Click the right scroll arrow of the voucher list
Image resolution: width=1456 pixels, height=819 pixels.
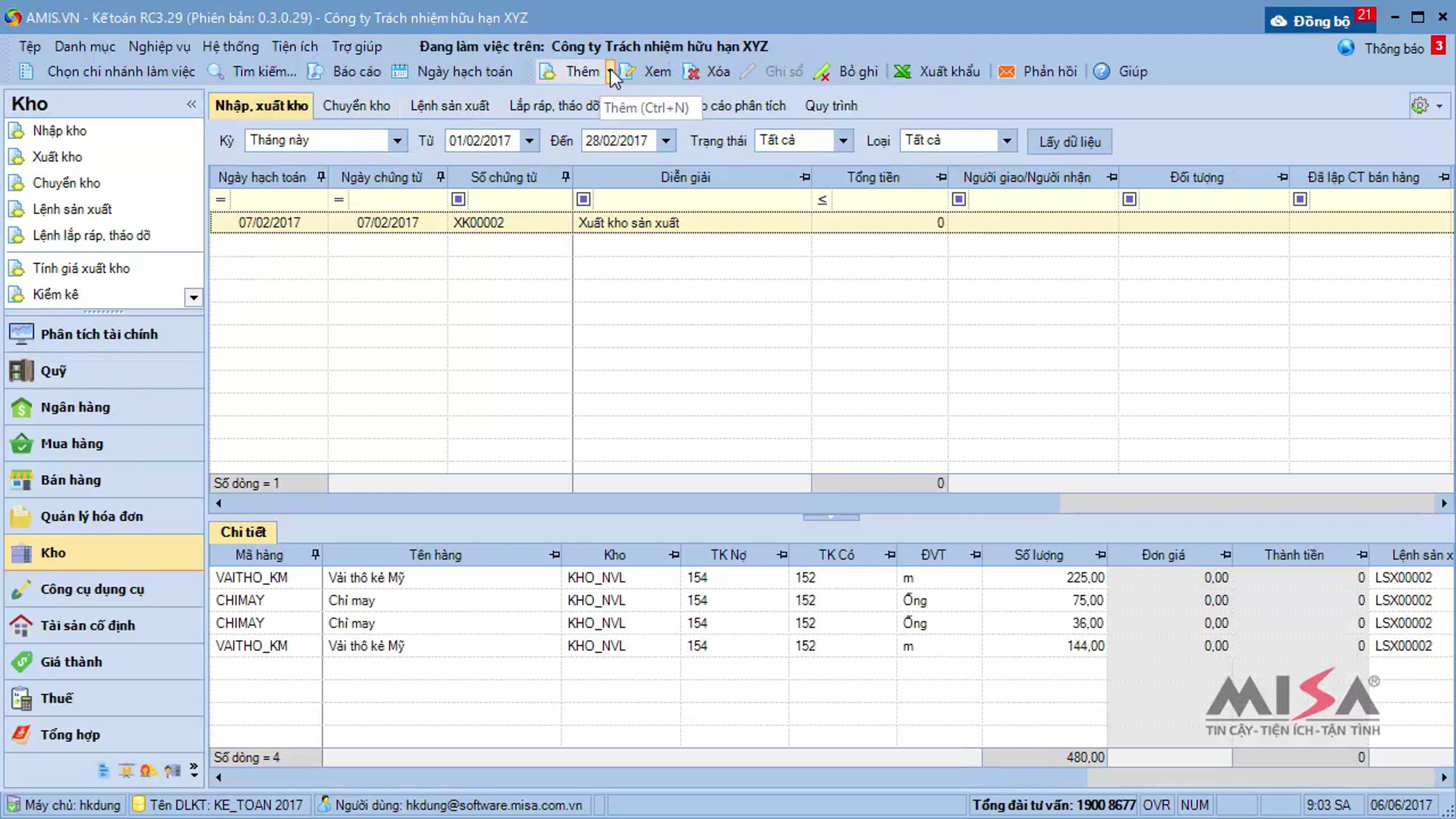[x=1444, y=503]
